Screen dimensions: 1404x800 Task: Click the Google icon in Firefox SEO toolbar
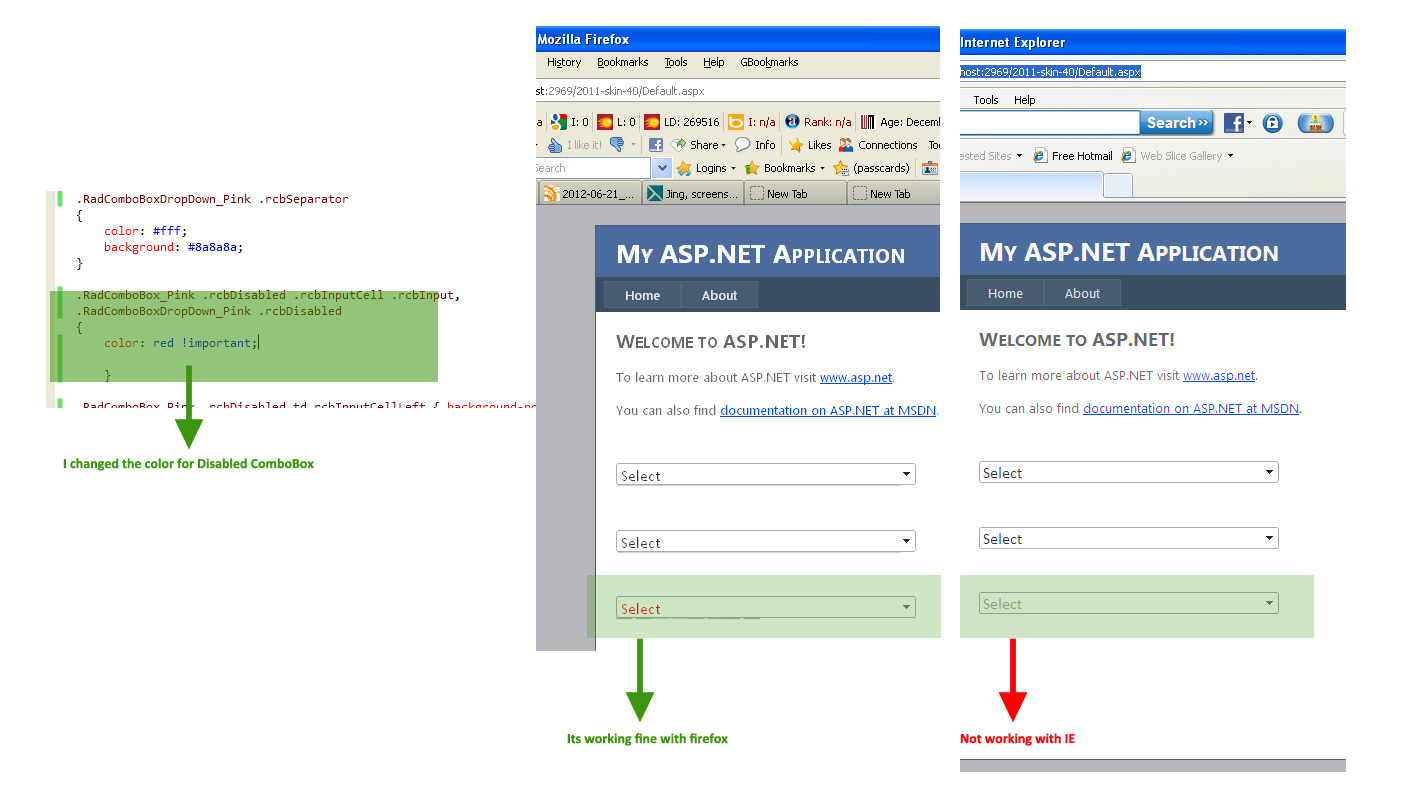pos(559,122)
